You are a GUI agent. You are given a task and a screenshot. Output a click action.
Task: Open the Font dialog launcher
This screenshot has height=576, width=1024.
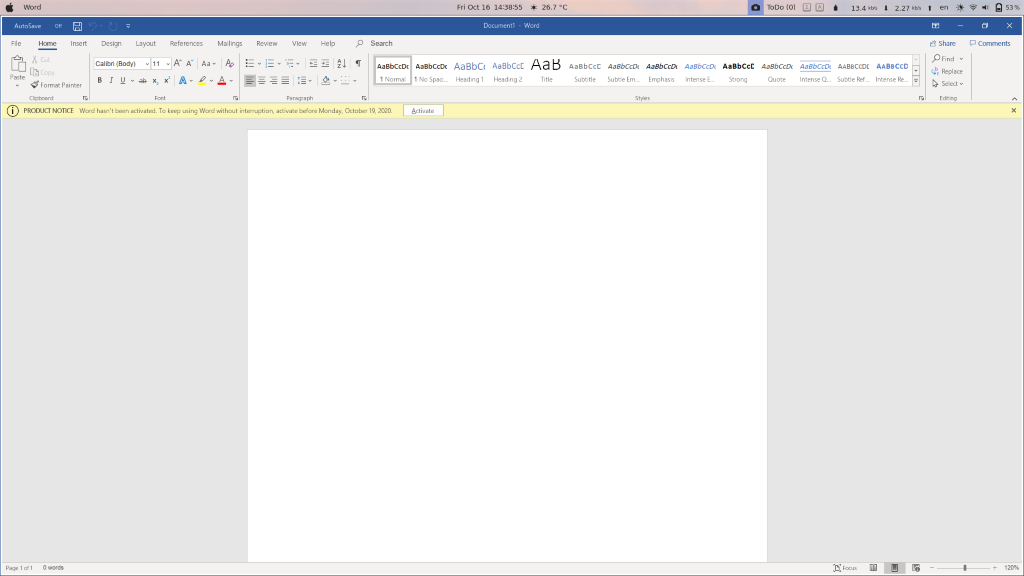tap(235, 98)
